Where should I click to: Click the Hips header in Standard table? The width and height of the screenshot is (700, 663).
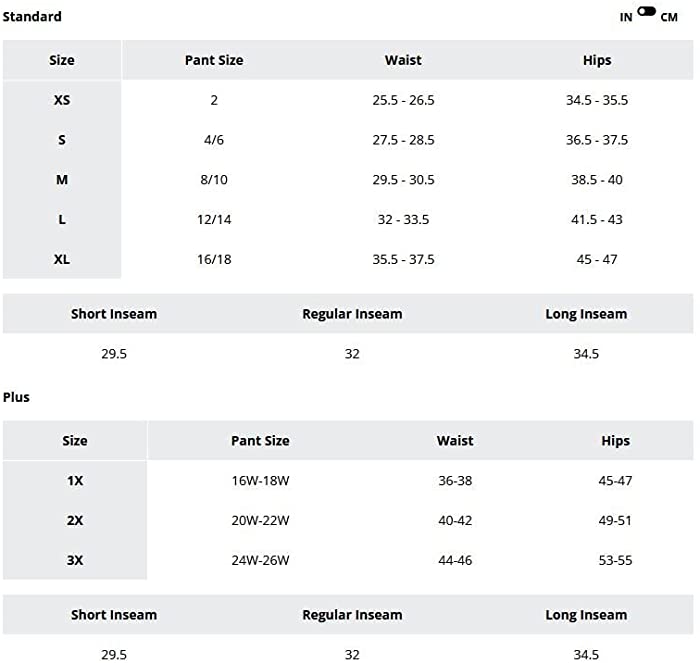596,60
